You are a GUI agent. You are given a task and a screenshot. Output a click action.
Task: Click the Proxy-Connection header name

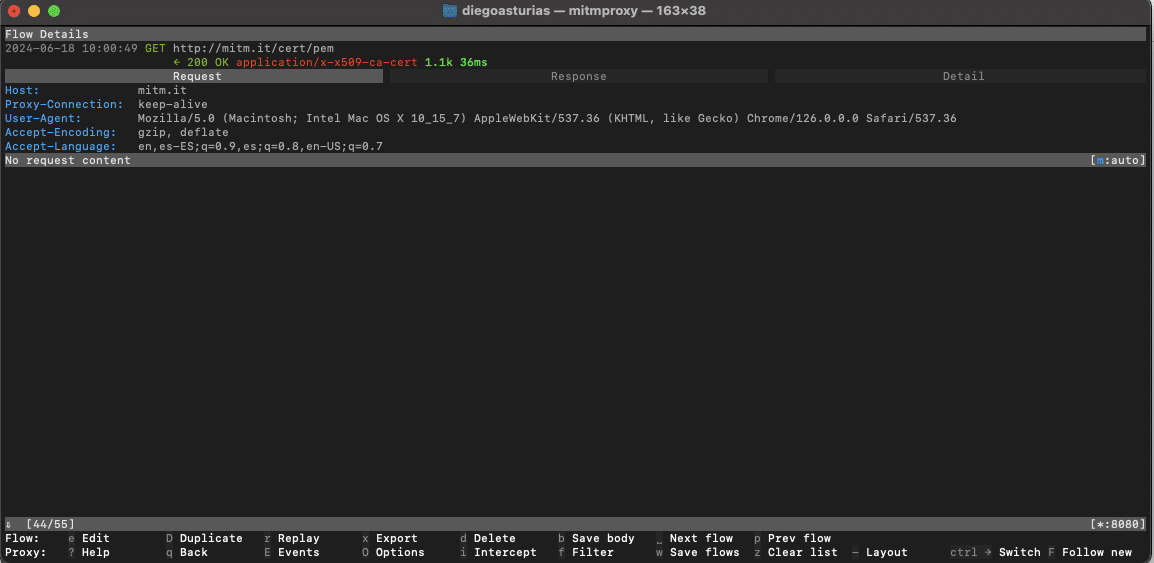(x=64, y=105)
